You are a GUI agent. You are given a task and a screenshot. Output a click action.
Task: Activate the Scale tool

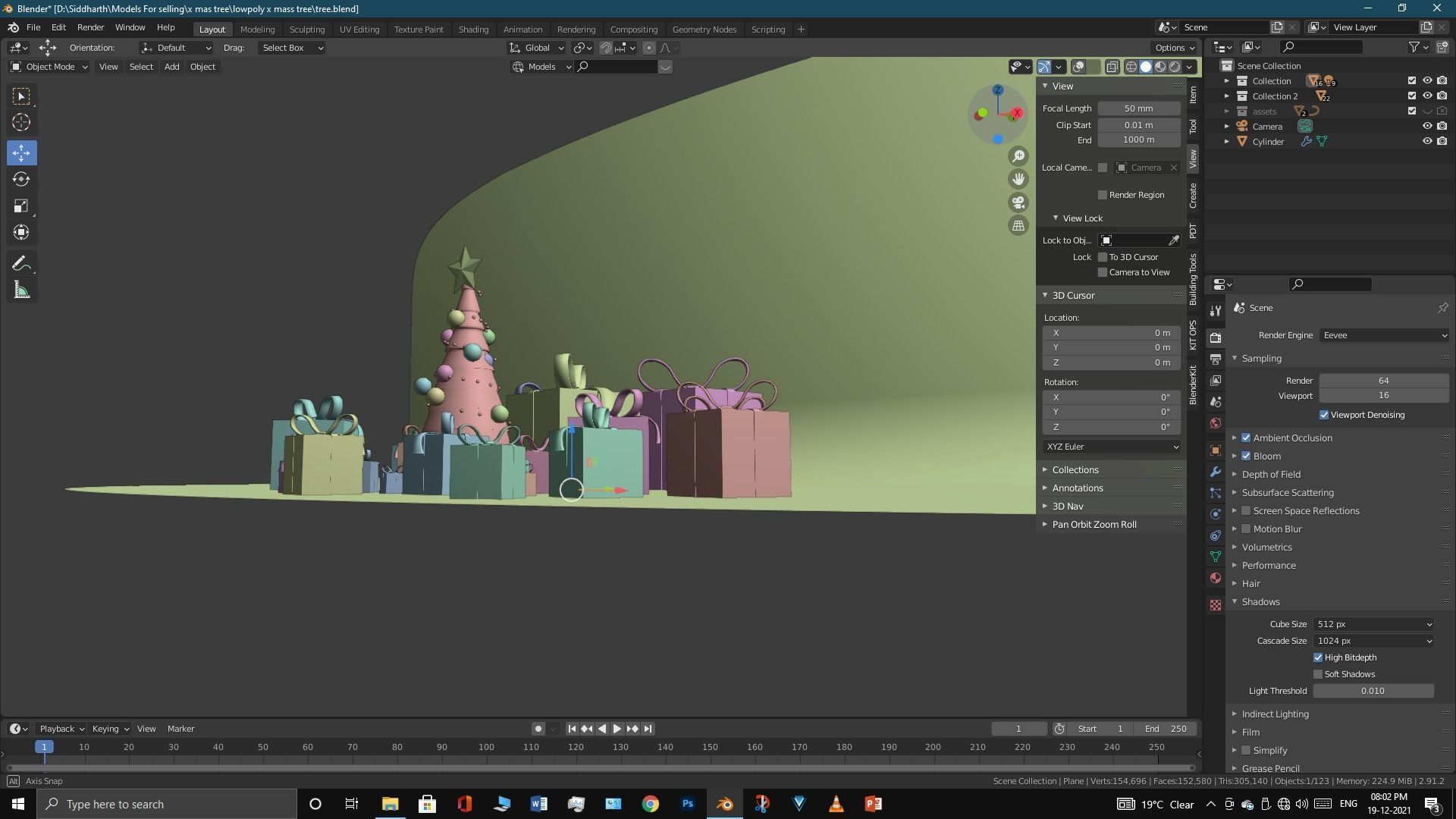click(21, 206)
